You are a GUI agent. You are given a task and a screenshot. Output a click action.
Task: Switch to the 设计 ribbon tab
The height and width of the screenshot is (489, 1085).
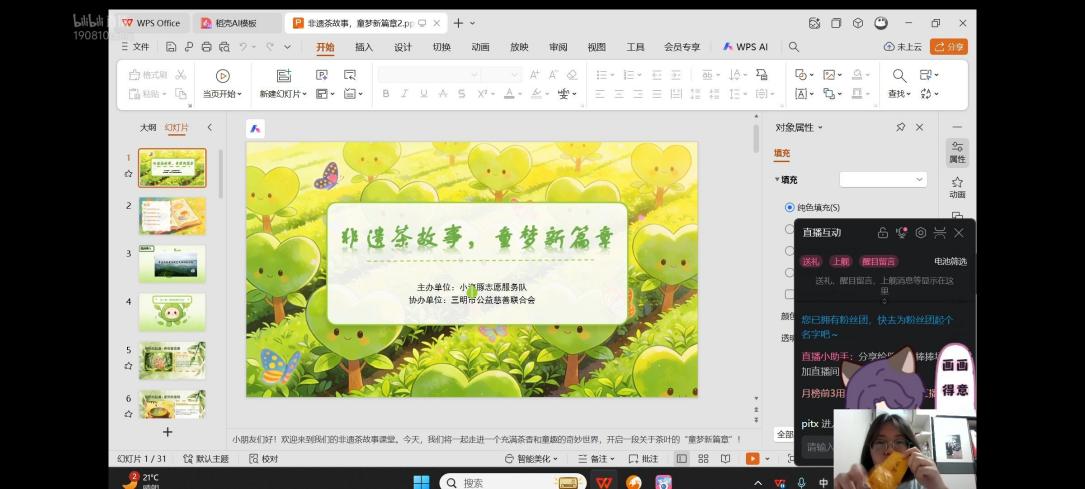(x=403, y=47)
